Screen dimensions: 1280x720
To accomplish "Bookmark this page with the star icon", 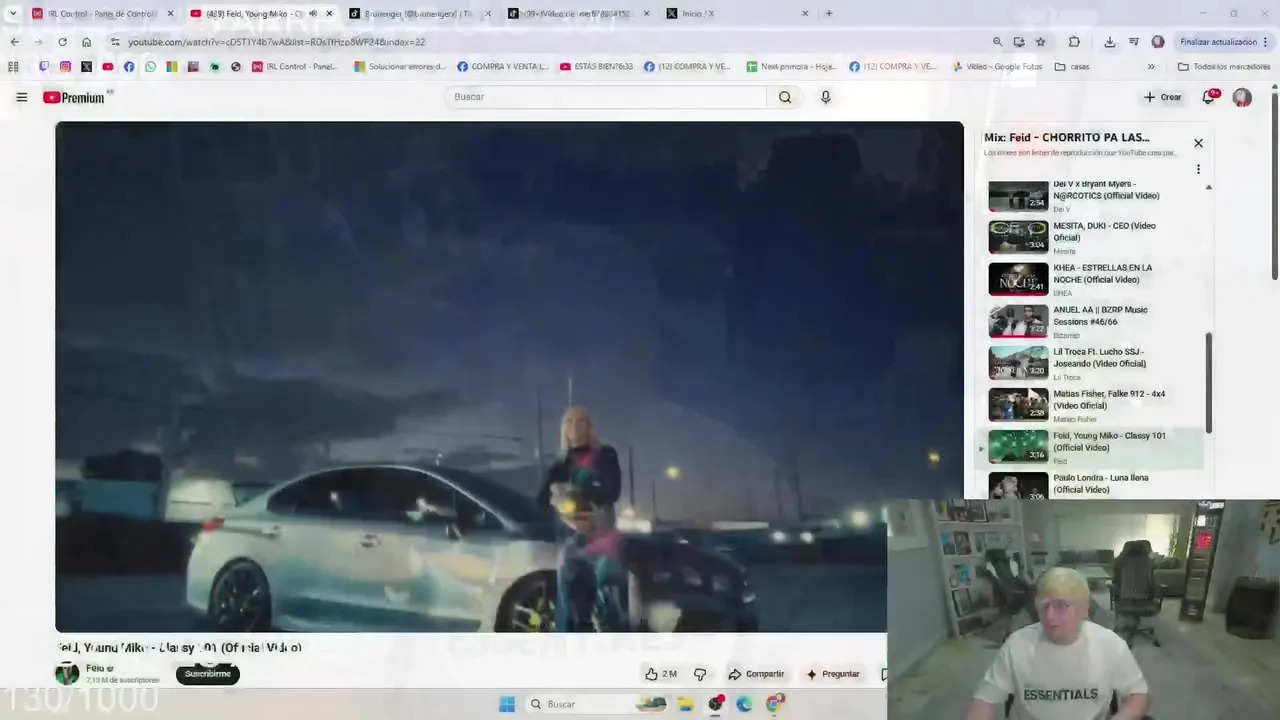I will coord(1040,42).
